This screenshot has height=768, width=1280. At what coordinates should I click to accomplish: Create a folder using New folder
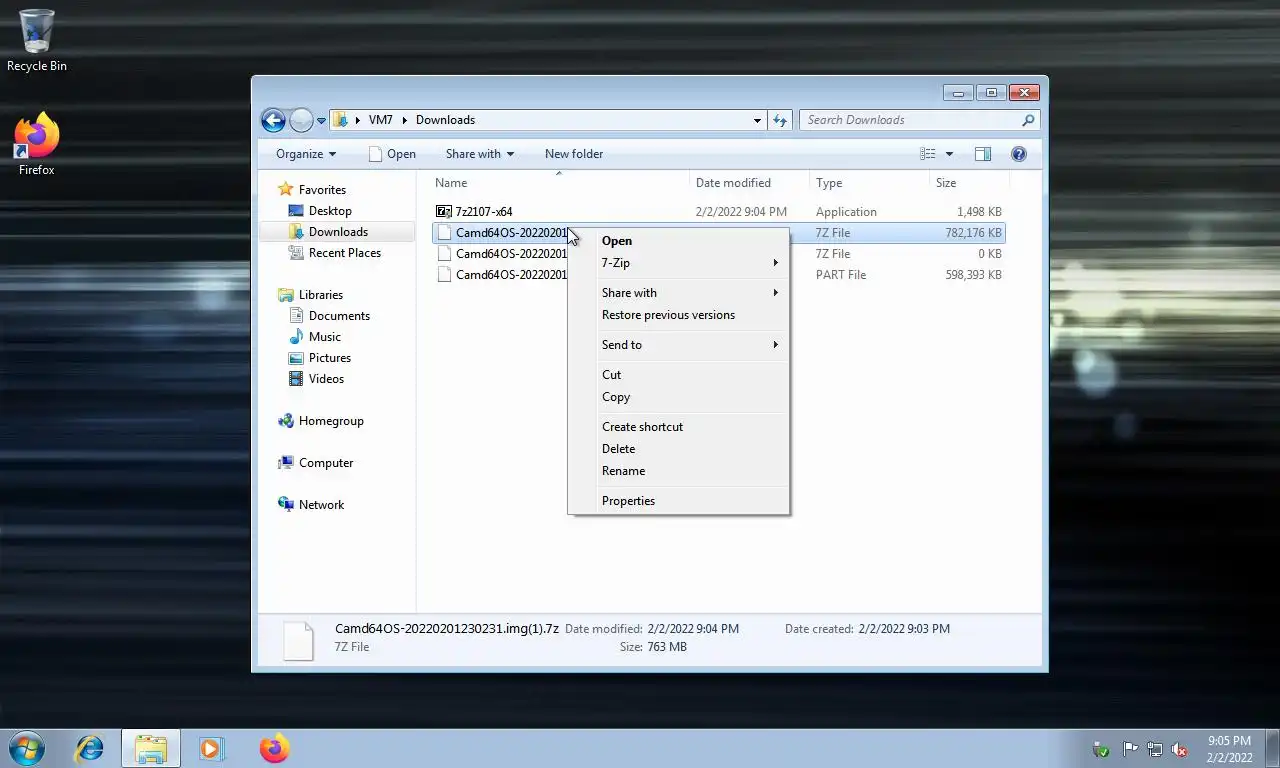[x=574, y=154]
